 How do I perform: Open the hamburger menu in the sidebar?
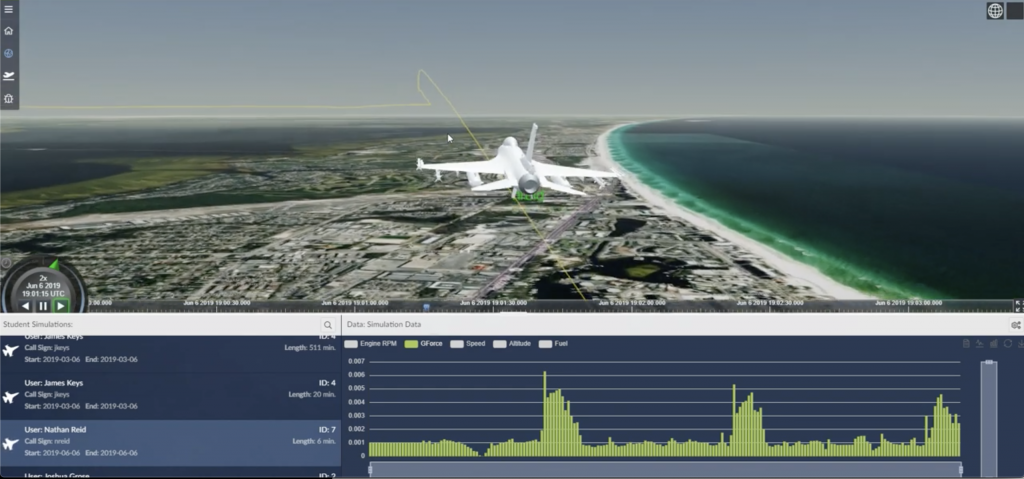8,9
